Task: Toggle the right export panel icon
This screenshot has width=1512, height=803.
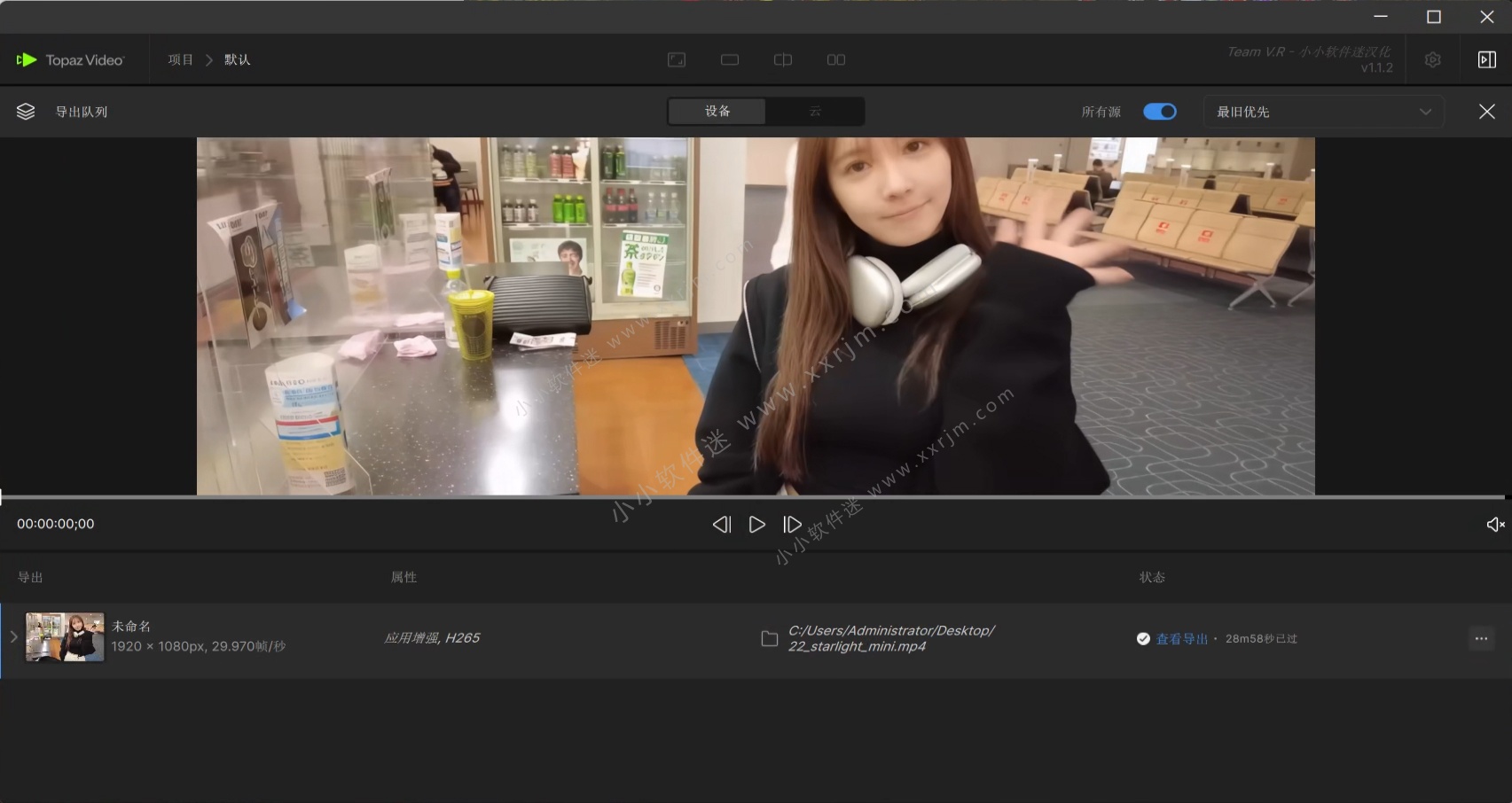Action: pos(1487,59)
